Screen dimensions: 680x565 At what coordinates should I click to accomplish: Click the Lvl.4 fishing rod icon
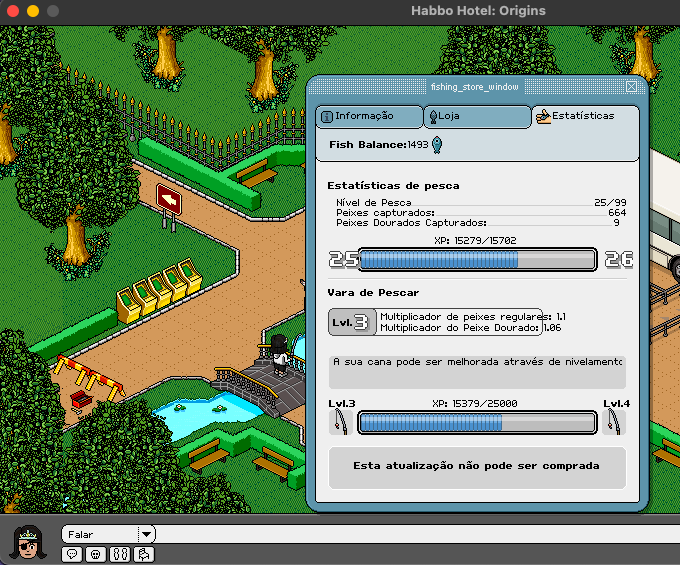click(615, 422)
